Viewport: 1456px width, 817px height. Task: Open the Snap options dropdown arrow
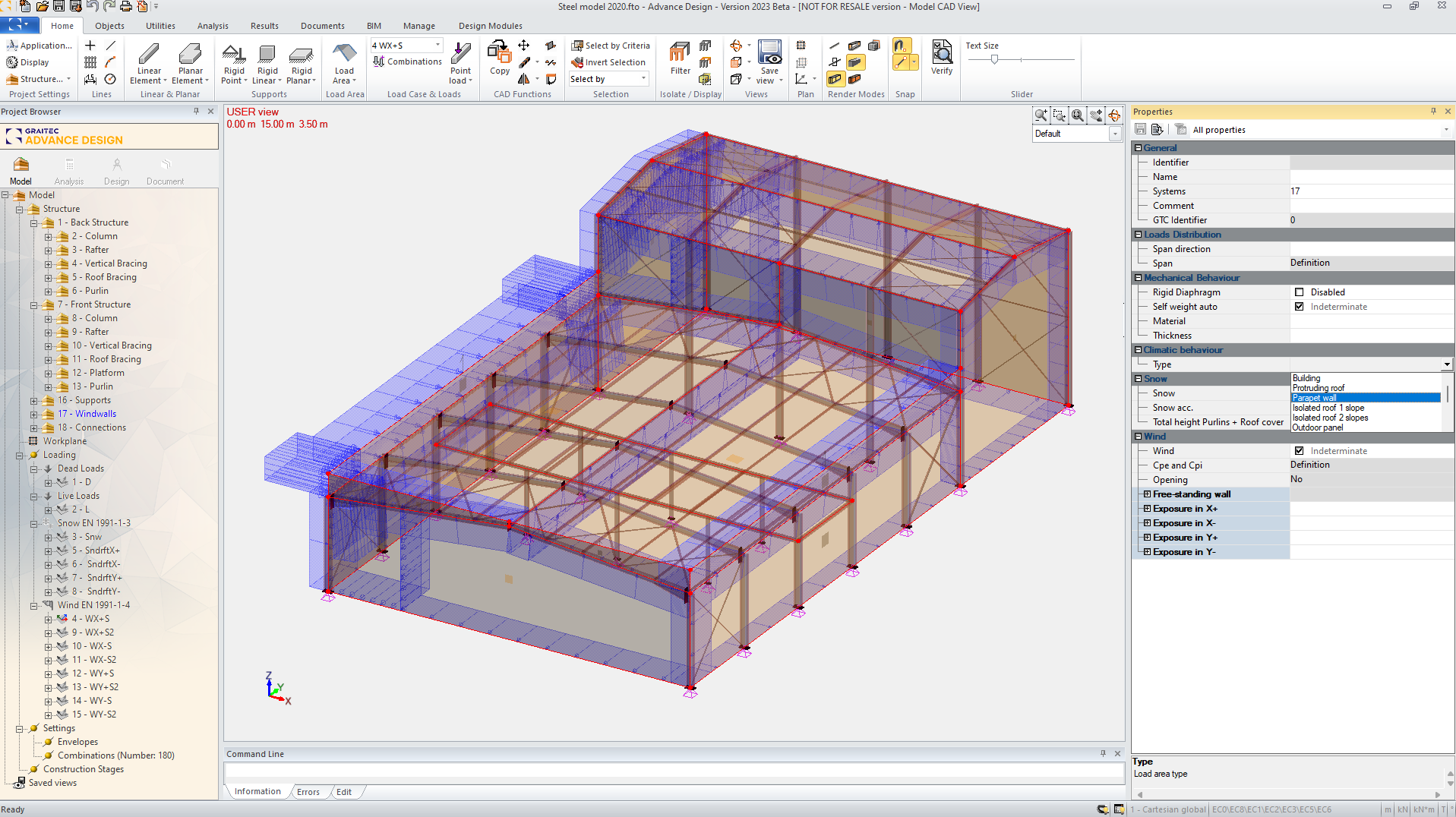914,62
